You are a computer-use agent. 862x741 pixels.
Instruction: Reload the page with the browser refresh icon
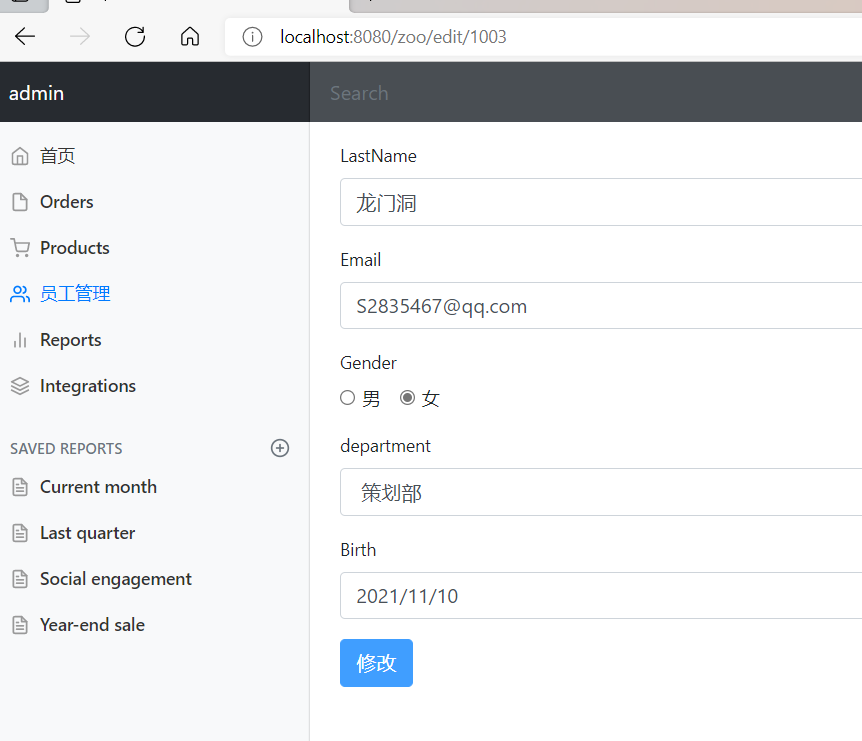tap(135, 37)
